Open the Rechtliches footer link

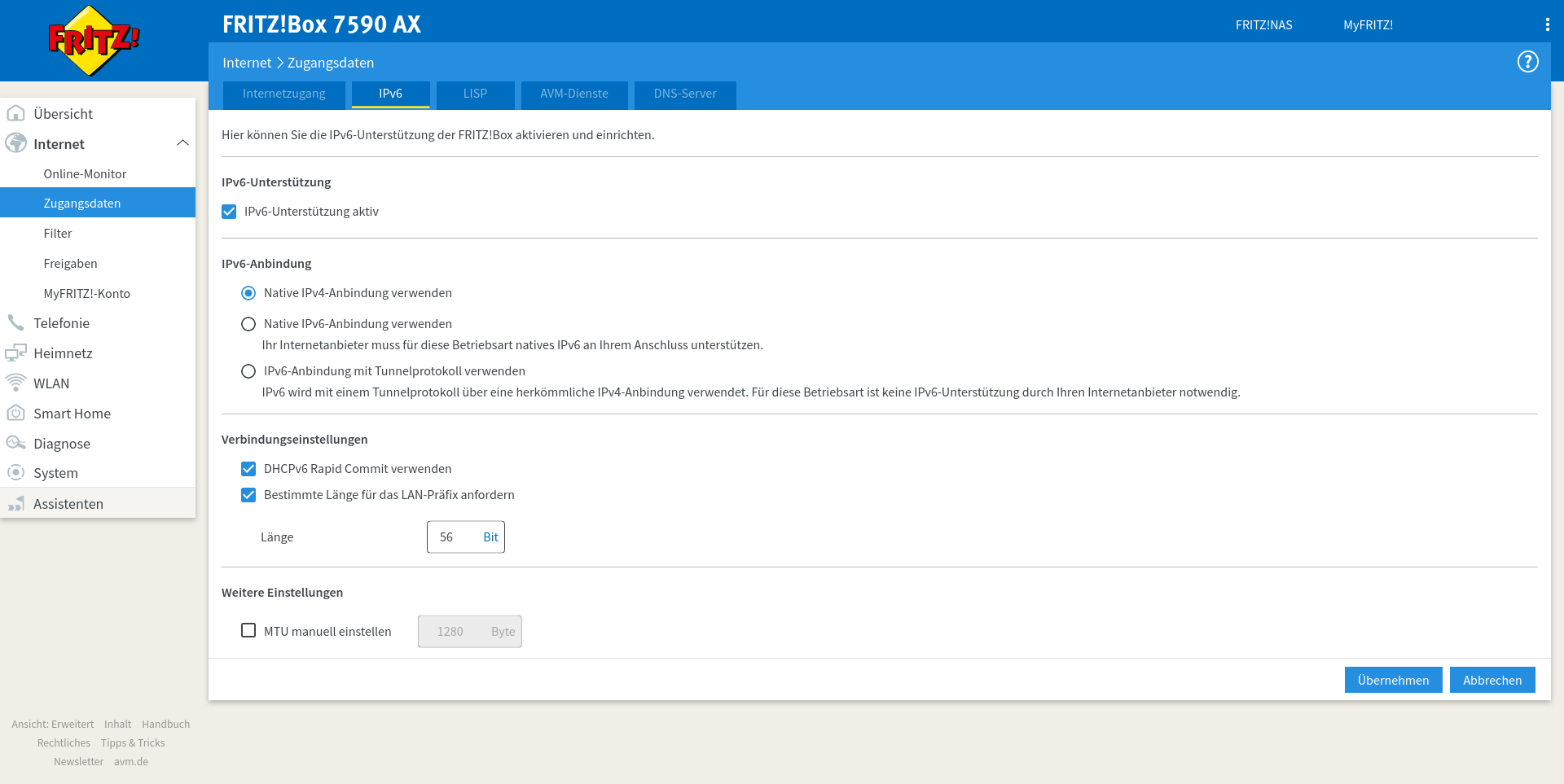[x=64, y=742]
